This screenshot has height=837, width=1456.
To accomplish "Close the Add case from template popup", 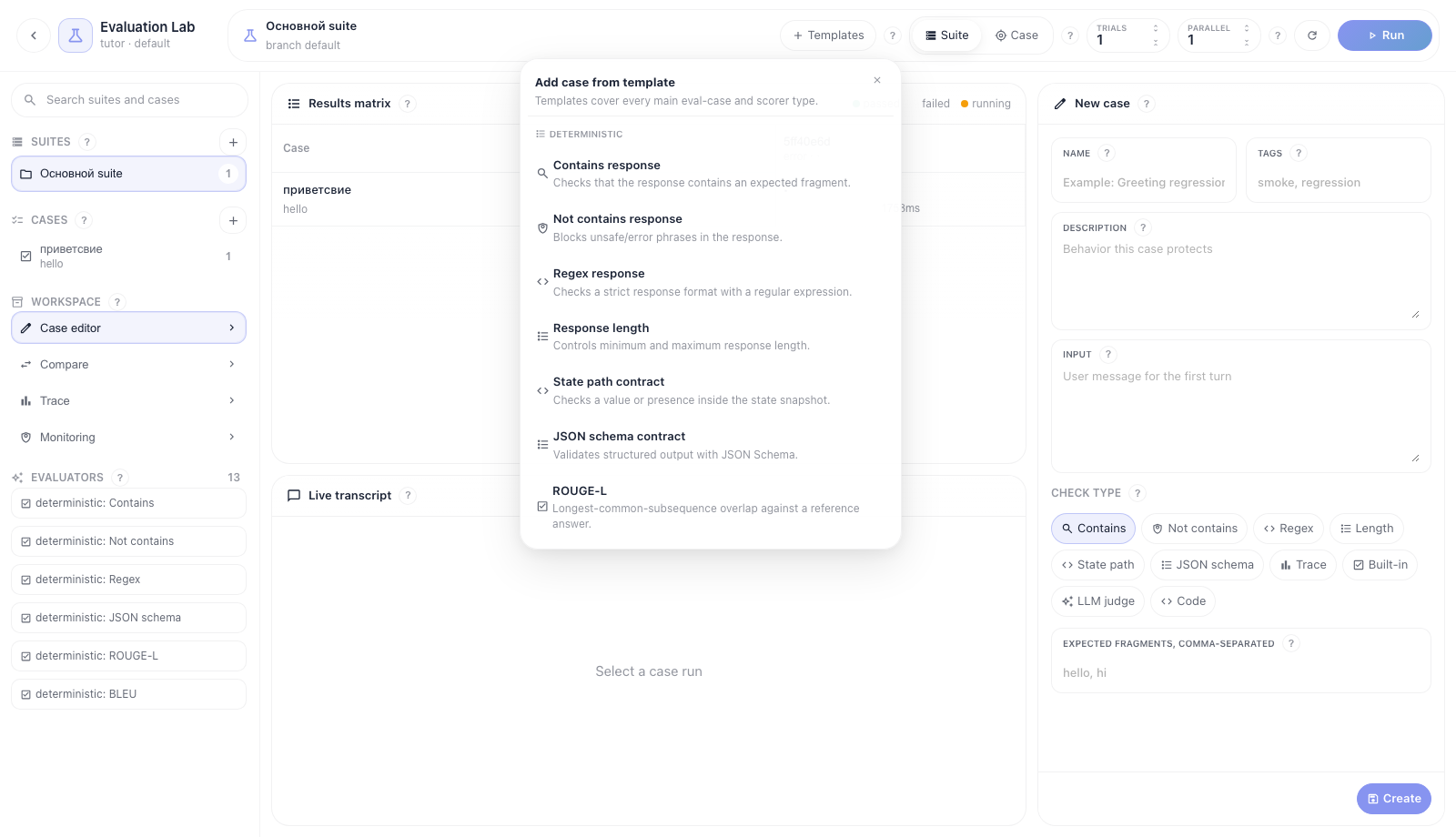I will [x=877, y=80].
